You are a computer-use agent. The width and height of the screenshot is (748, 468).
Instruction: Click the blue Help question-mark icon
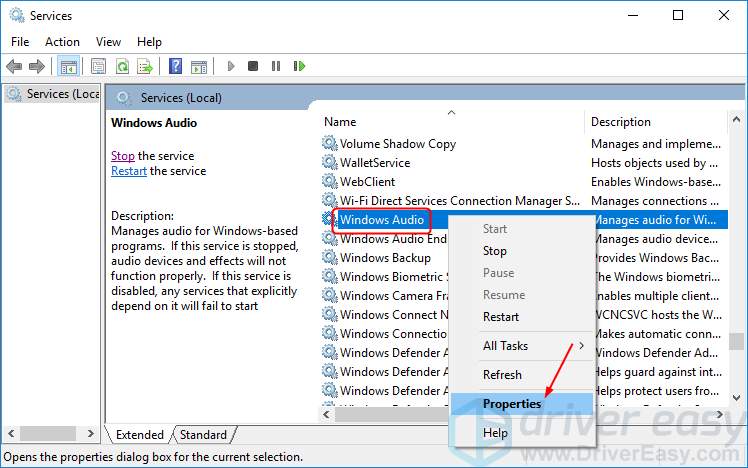176,66
